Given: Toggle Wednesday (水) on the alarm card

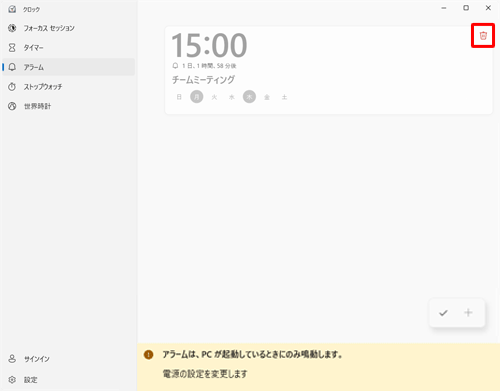Looking at the screenshot, I should [232, 97].
